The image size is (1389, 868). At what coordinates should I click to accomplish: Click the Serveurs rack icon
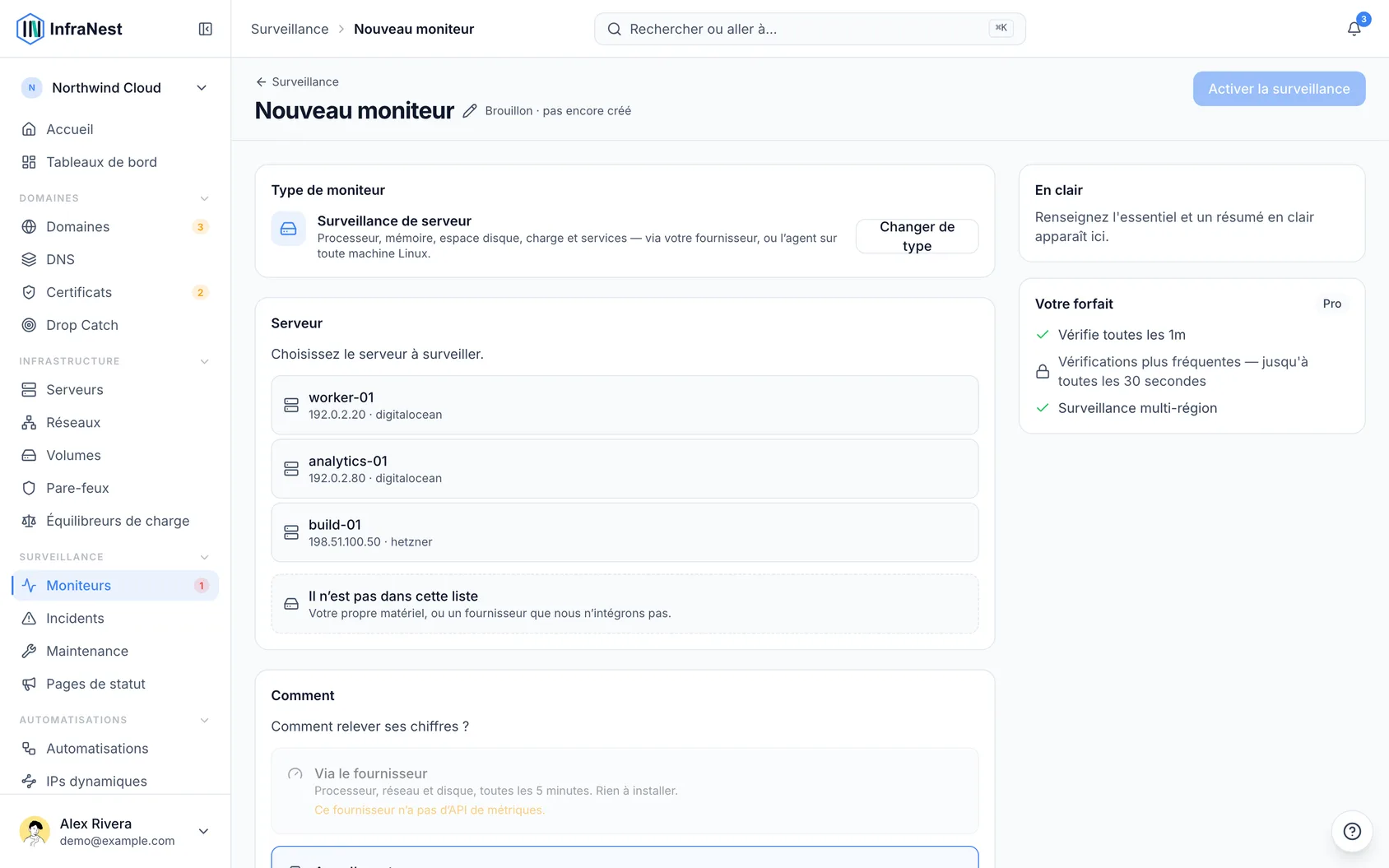coord(29,389)
